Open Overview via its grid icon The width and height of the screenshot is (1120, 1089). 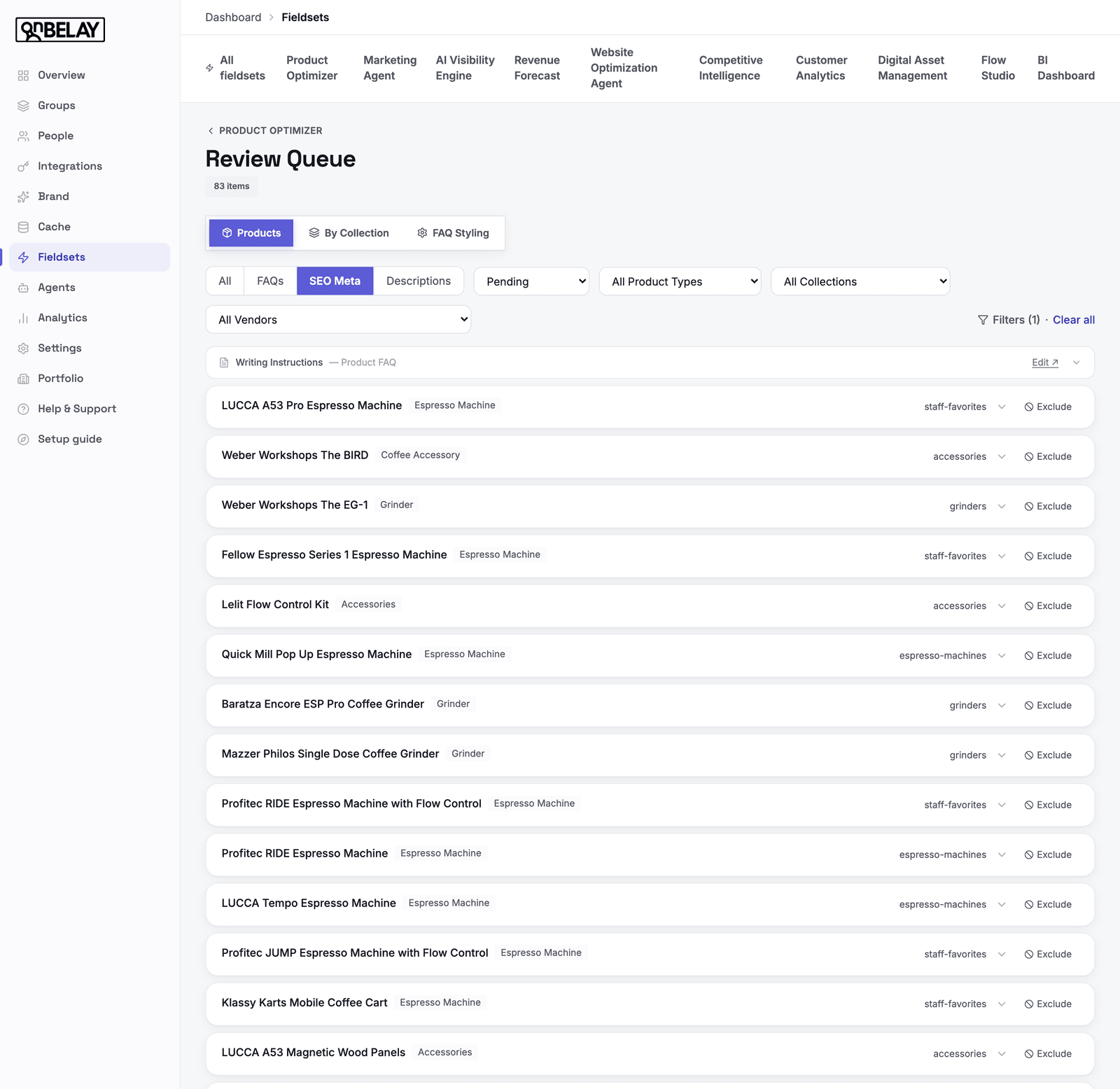23,76
